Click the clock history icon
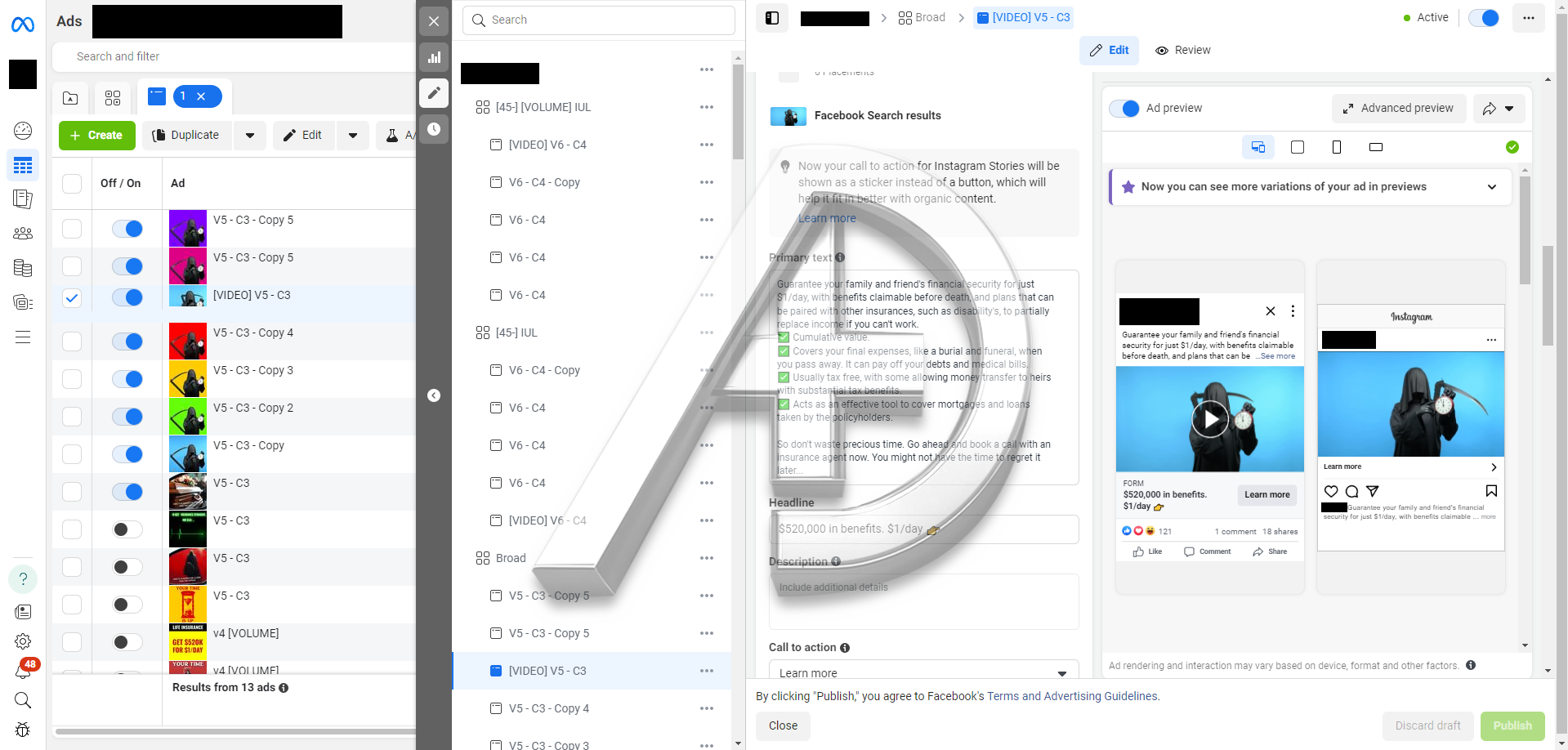1568x750 pixels. pos(434,129)
